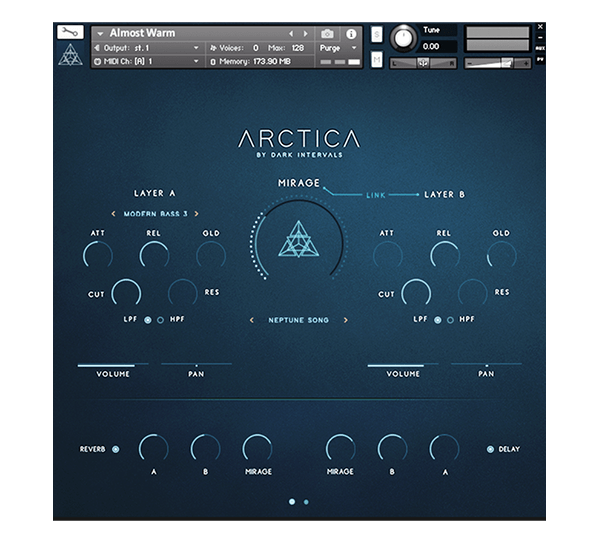Click the Kontakt header L-R pan slider

pyautogui.click(x=423, y=63)
